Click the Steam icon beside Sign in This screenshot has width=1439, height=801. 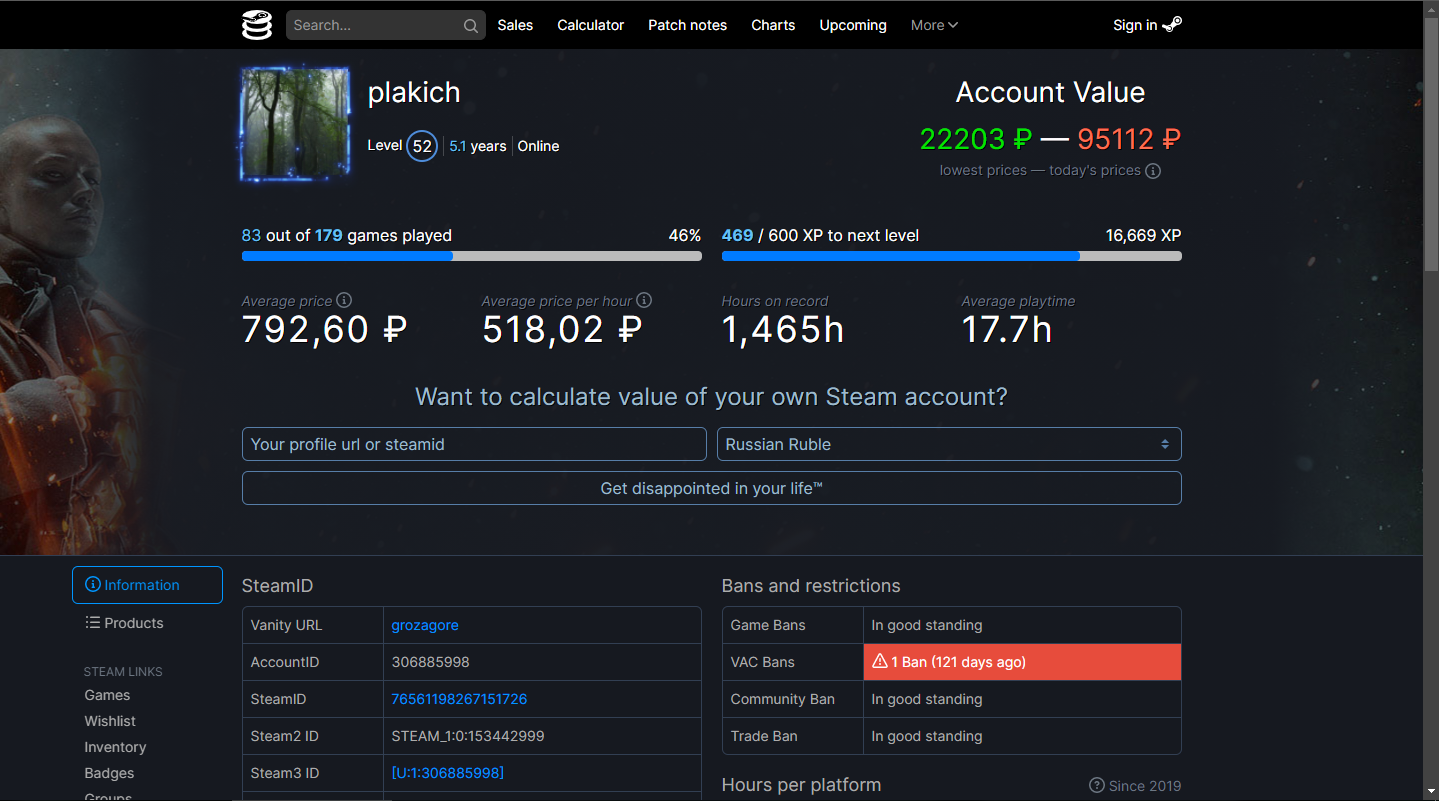(1172, 25)
